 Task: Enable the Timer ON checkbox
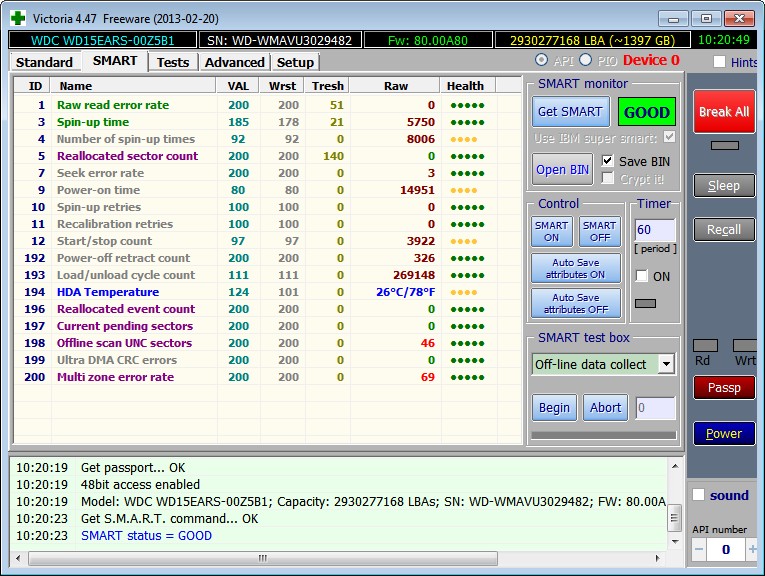pyautogui.click(x=641, y=276)
